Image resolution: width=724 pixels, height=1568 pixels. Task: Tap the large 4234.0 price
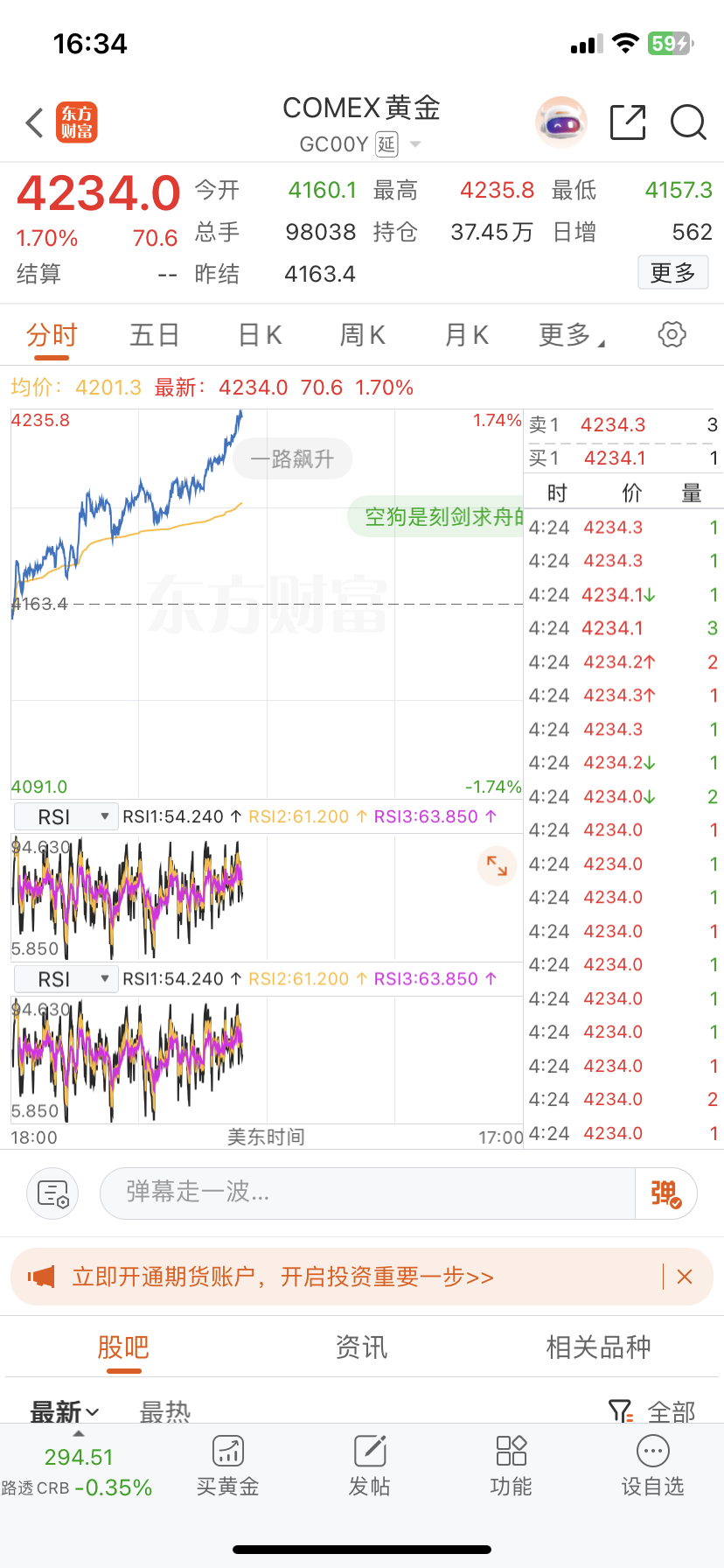click(99, 193)
